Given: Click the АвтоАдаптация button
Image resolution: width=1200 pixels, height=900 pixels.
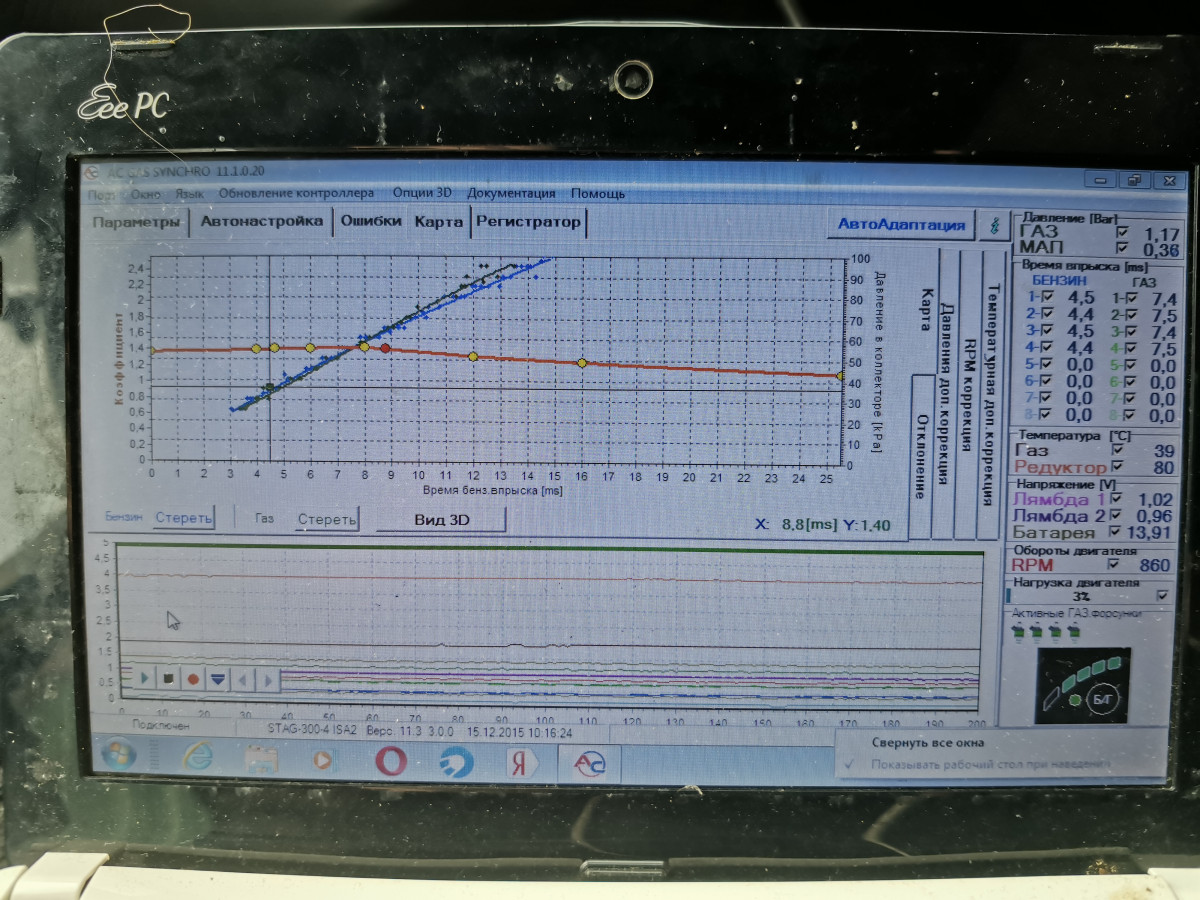Looking at the screenshot, I should [901, 225].
